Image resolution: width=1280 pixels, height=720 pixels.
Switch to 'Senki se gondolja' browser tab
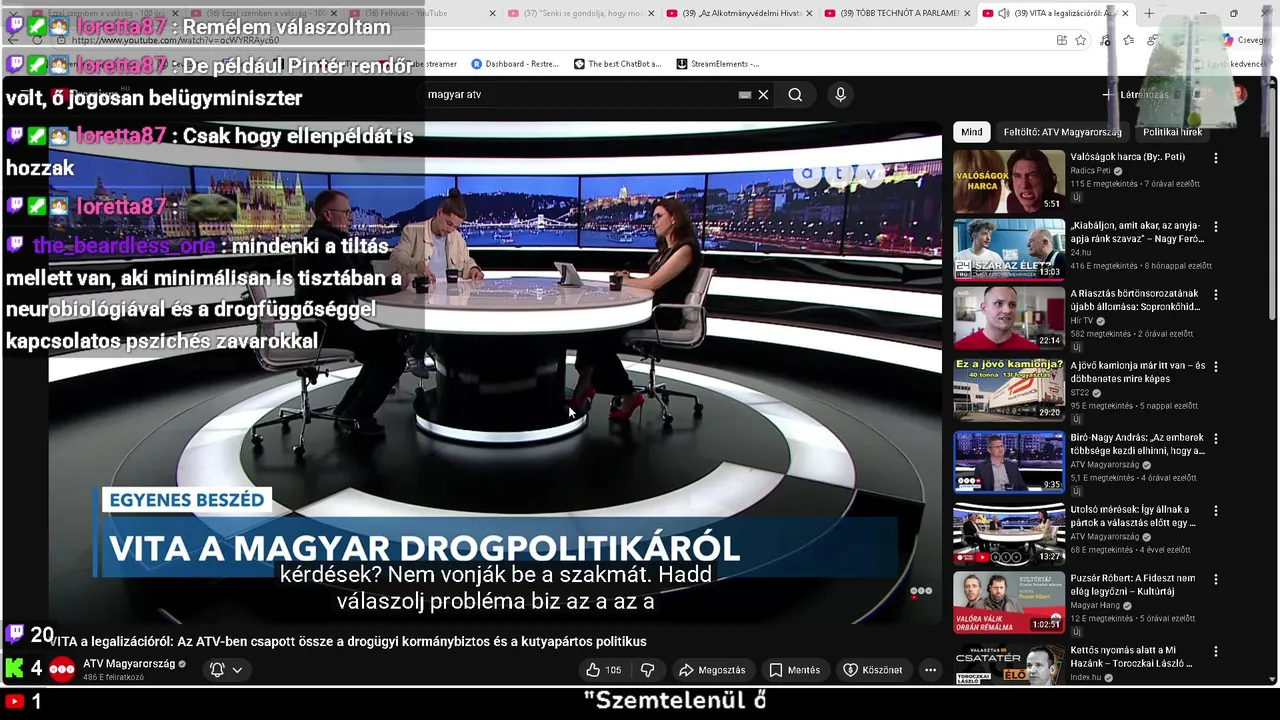[580, 13]
